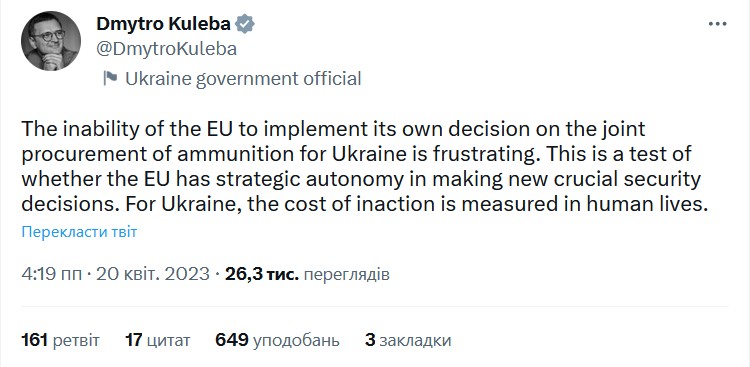The height and width of the screenshot is (367, 750).
Task: Open the 649 уподобань likes list
Action: [277, 340]
